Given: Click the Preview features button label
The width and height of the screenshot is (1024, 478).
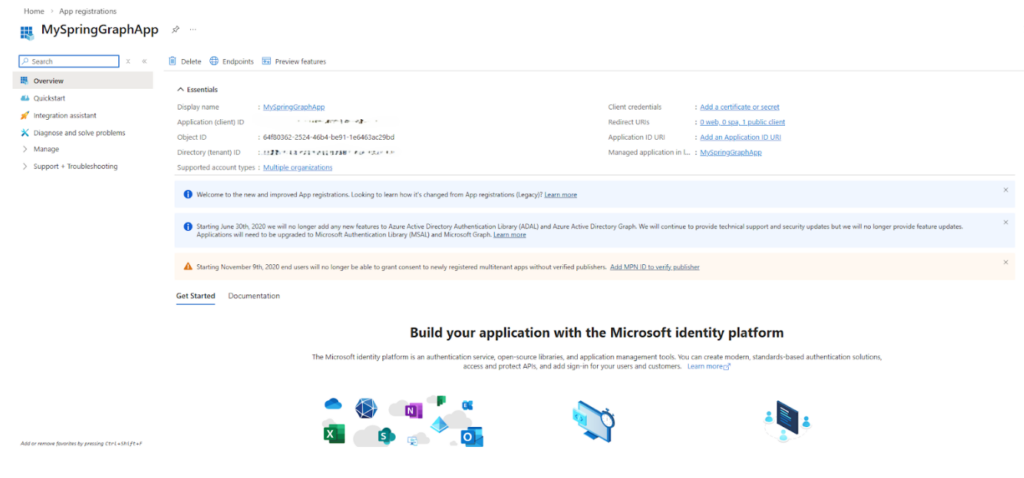Looking at the screenshot, I should pos(300,61).
